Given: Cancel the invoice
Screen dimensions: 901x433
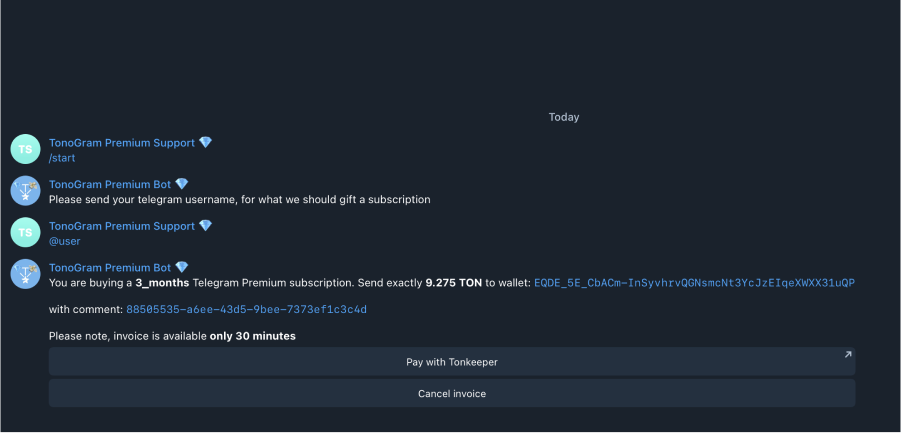Looking at the screenshot, I should (x=452, y=393).
